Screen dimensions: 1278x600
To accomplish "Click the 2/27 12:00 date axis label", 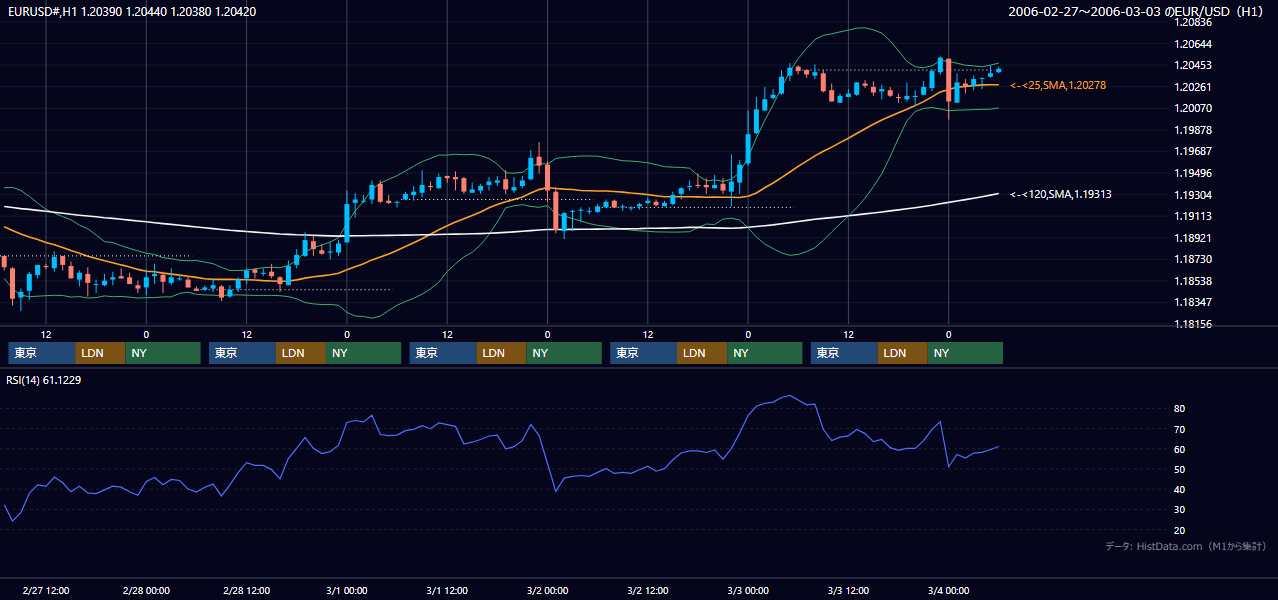I will tap(46, 590).
